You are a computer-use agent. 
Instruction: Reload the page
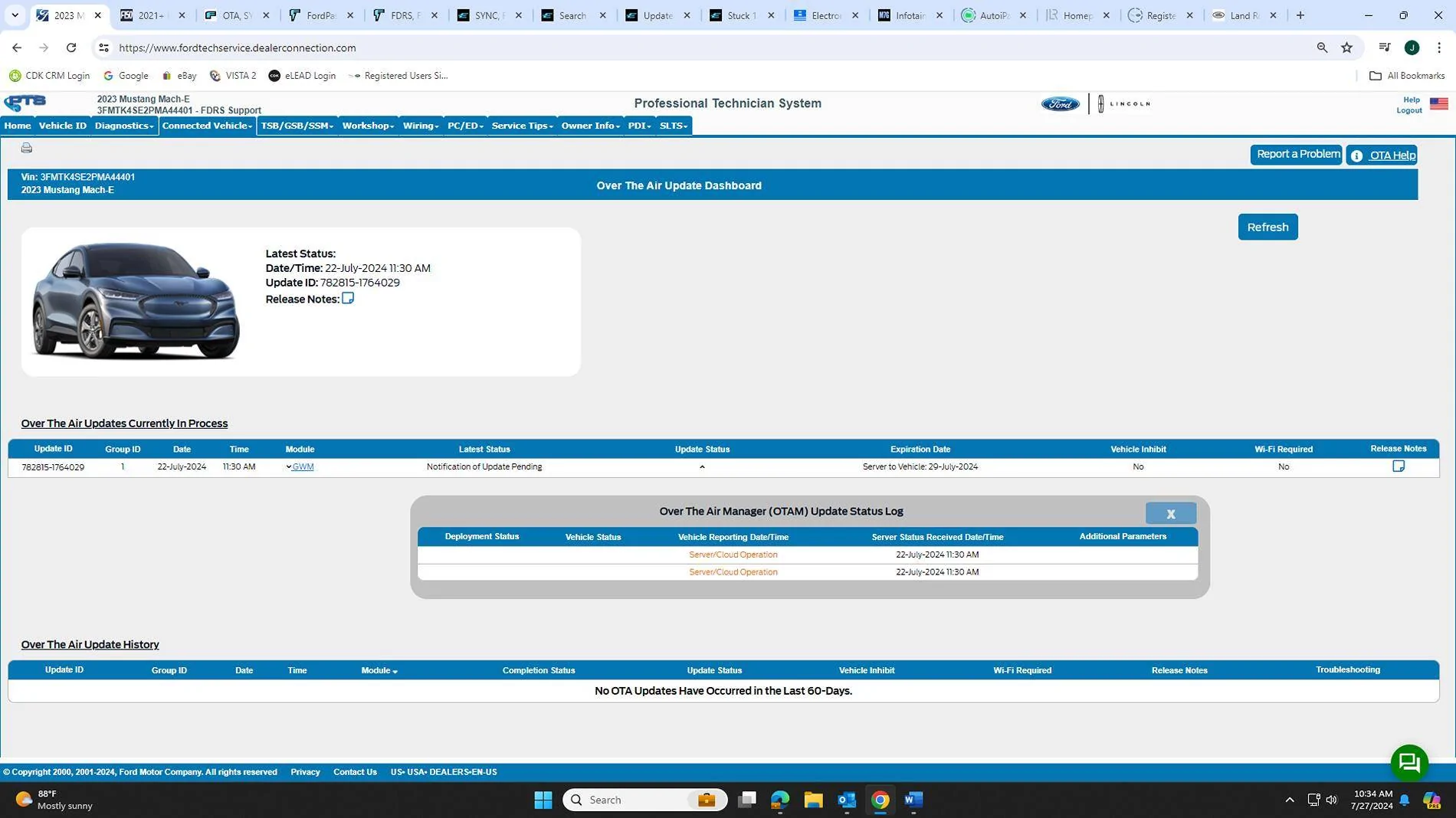coord(71,47)
